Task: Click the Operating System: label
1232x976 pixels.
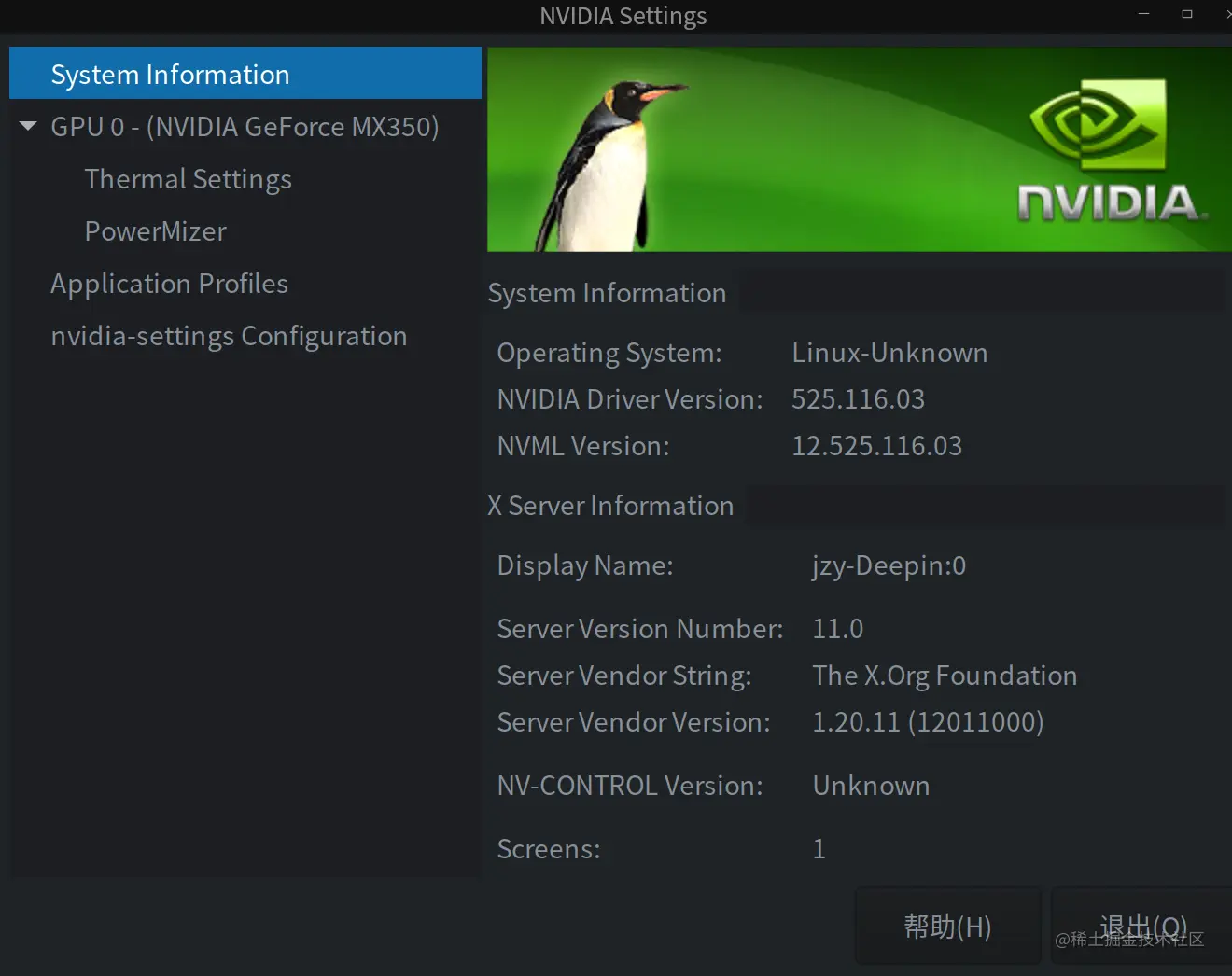Action: pyautogui.click(x=609, y=353)
